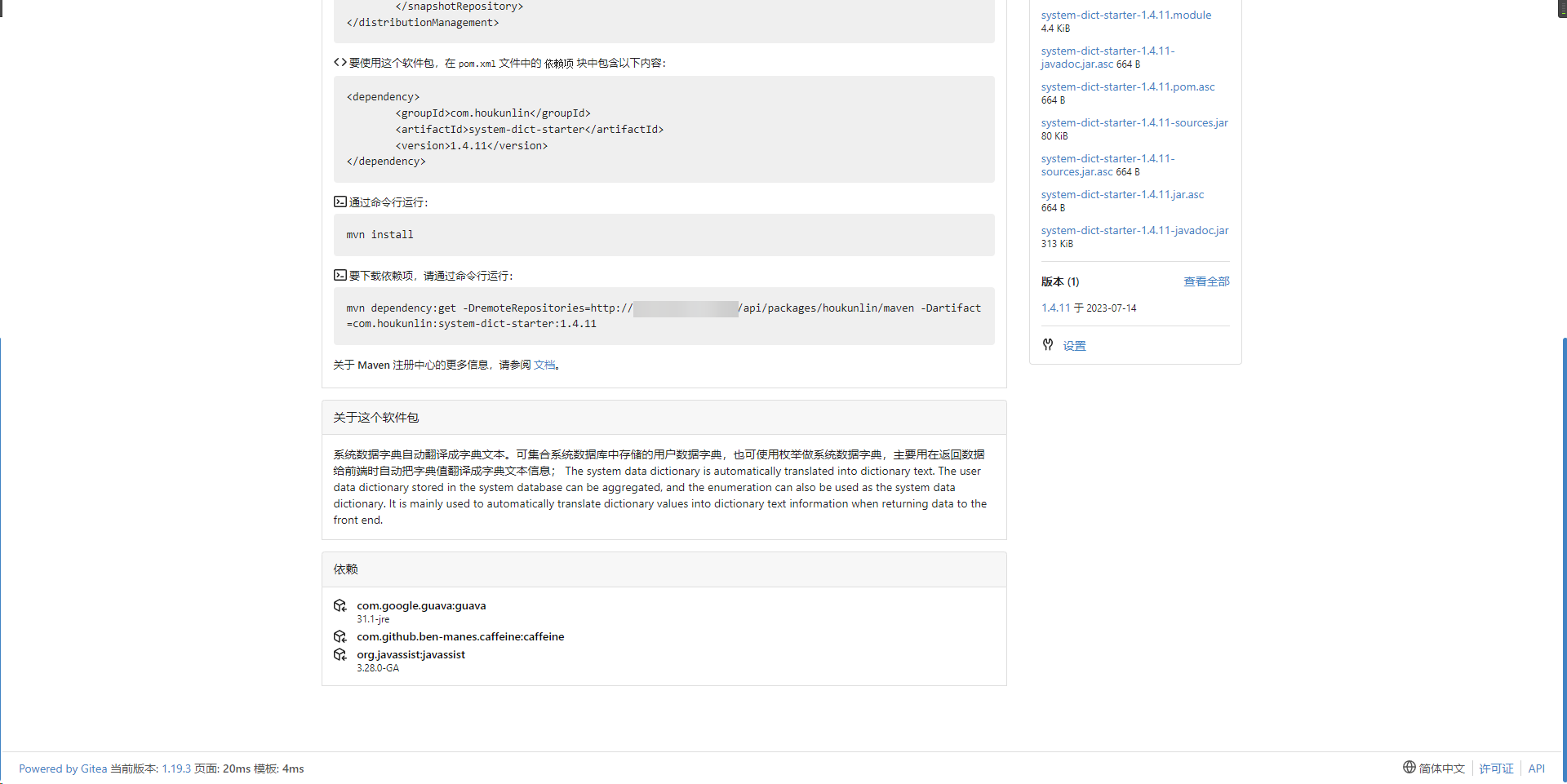Image resolution: width=1567 pixels, height=784 pixels.
Task: Download system-dict-starter-1.4.11.pom.asc file
Action: [x=1127, y=86]
